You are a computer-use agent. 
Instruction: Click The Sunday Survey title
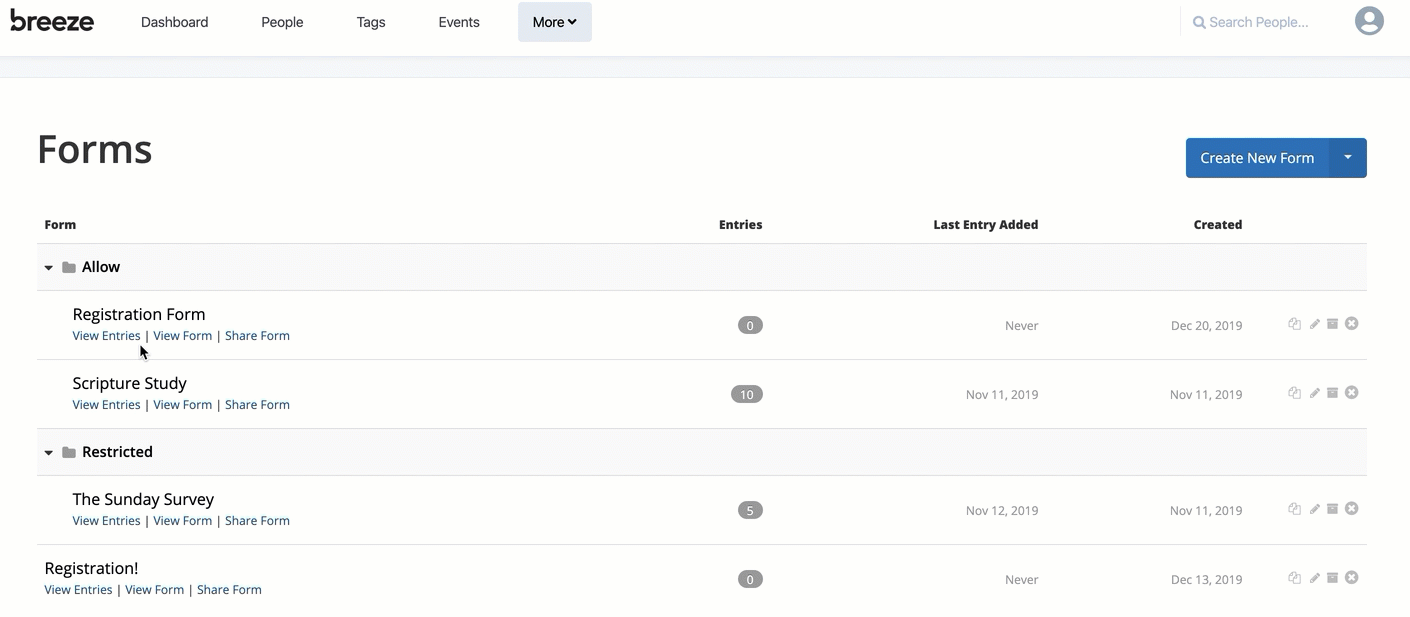(x=143, y=499)
